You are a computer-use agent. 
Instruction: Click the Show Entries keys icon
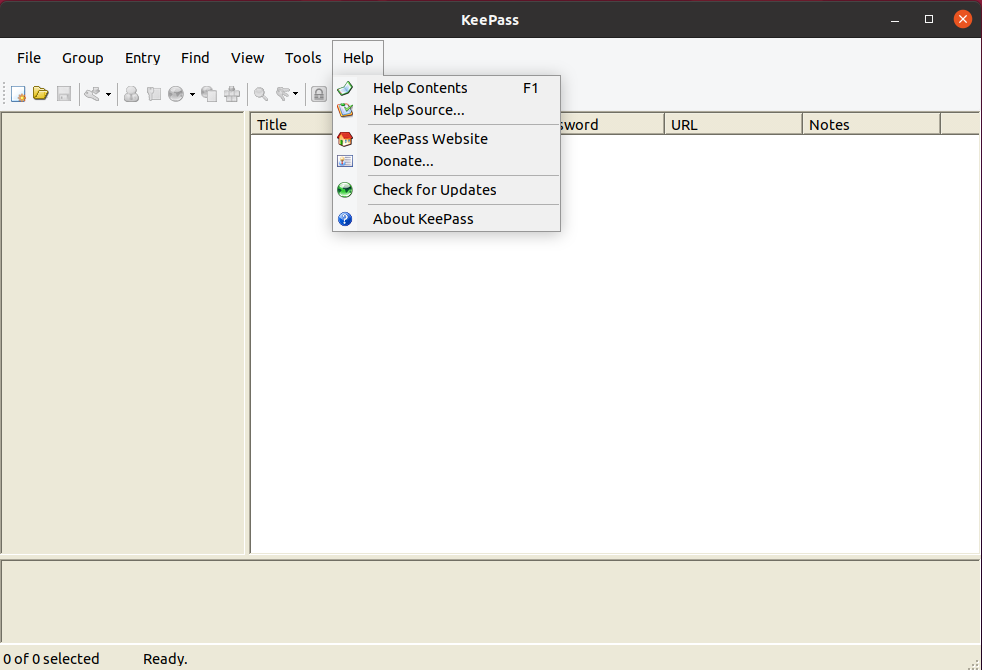coord(283,94)
